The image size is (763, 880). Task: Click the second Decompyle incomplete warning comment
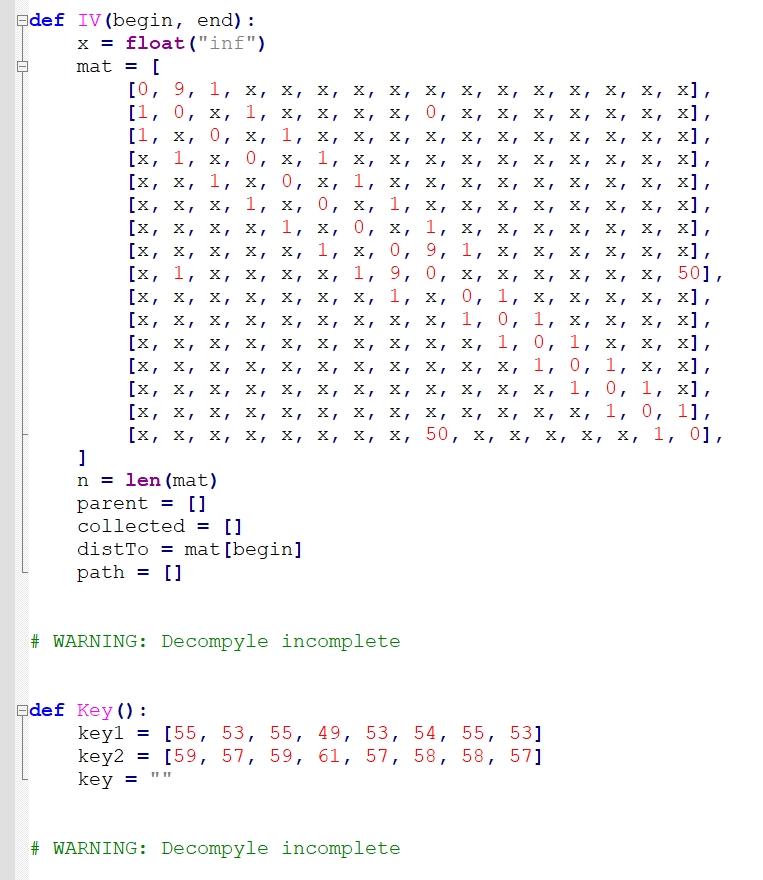tap(215, 848)
